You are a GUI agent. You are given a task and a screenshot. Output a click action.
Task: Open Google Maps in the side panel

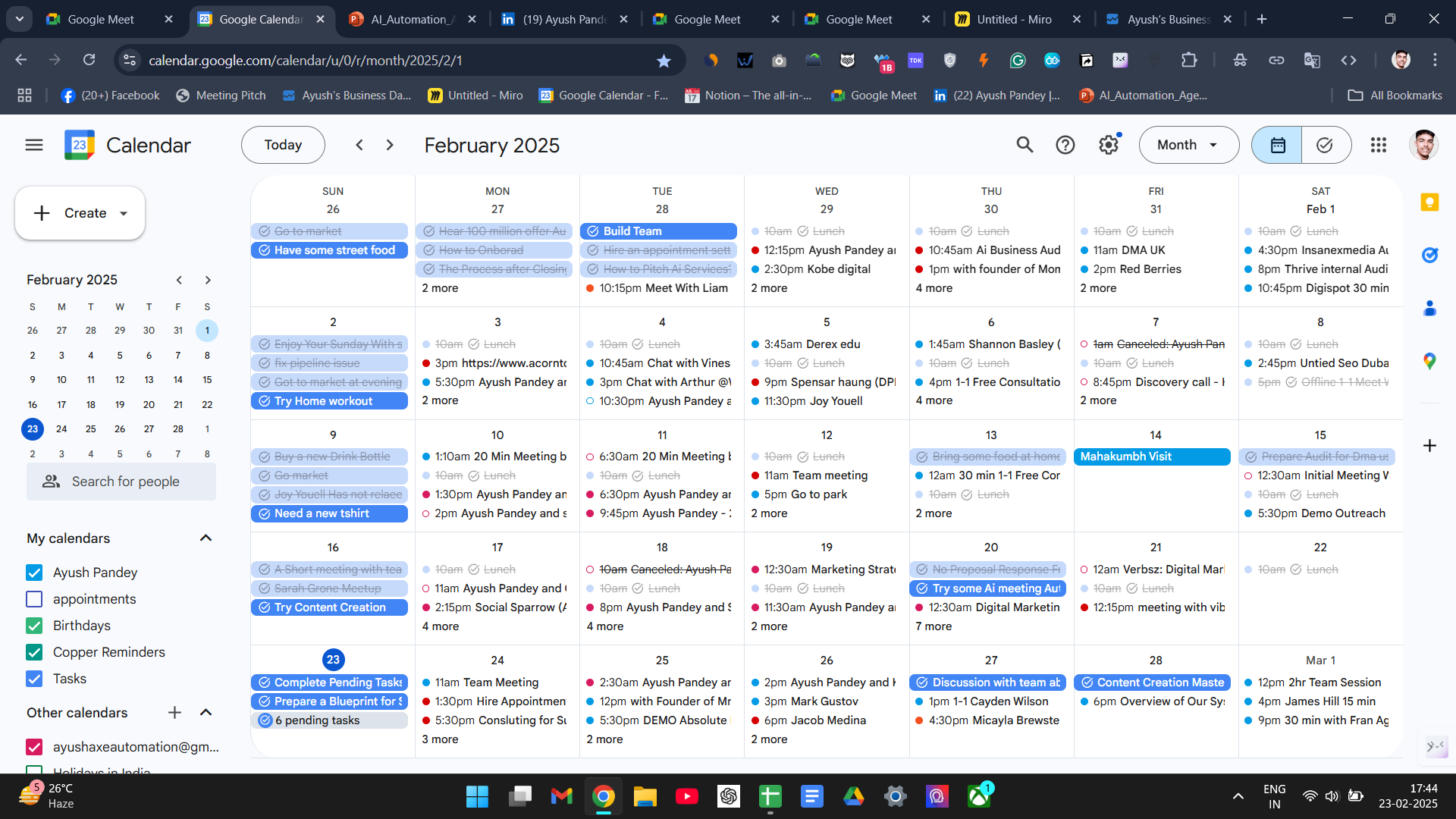tap(1429, 361)
